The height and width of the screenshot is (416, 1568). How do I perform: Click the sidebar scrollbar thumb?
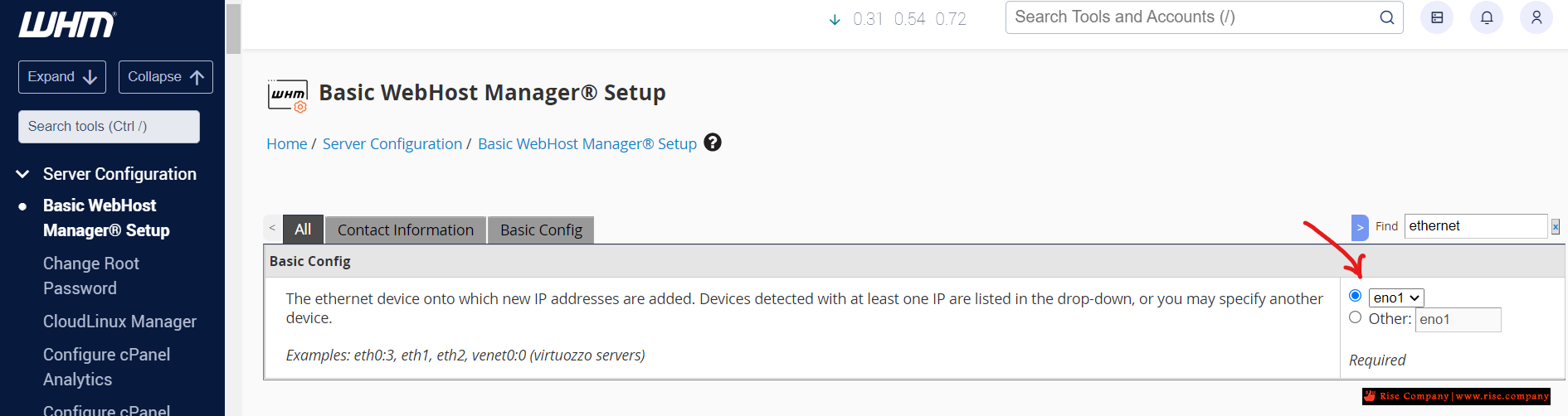coord(233,29)
